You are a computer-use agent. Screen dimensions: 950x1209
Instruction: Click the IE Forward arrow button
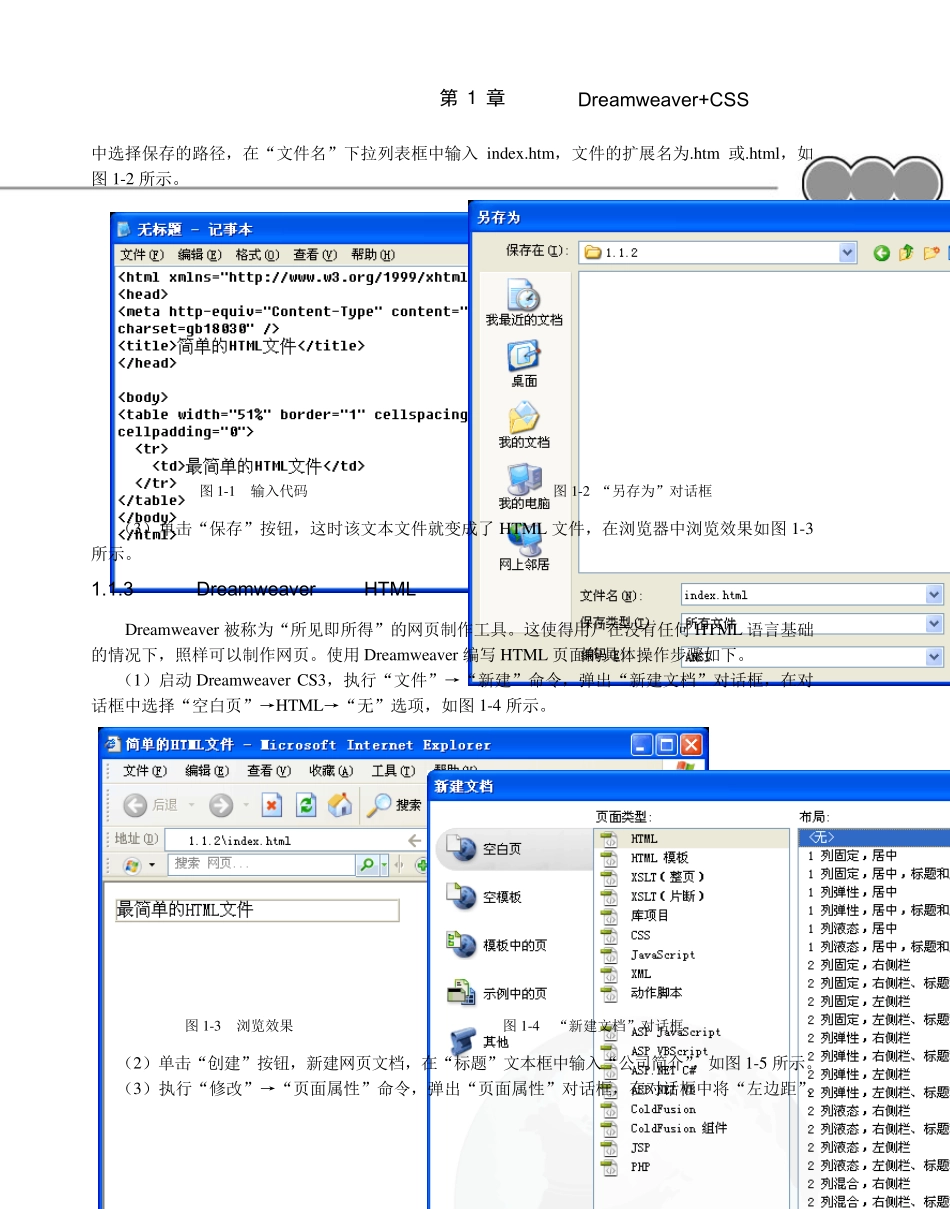(x=221, y=805)
